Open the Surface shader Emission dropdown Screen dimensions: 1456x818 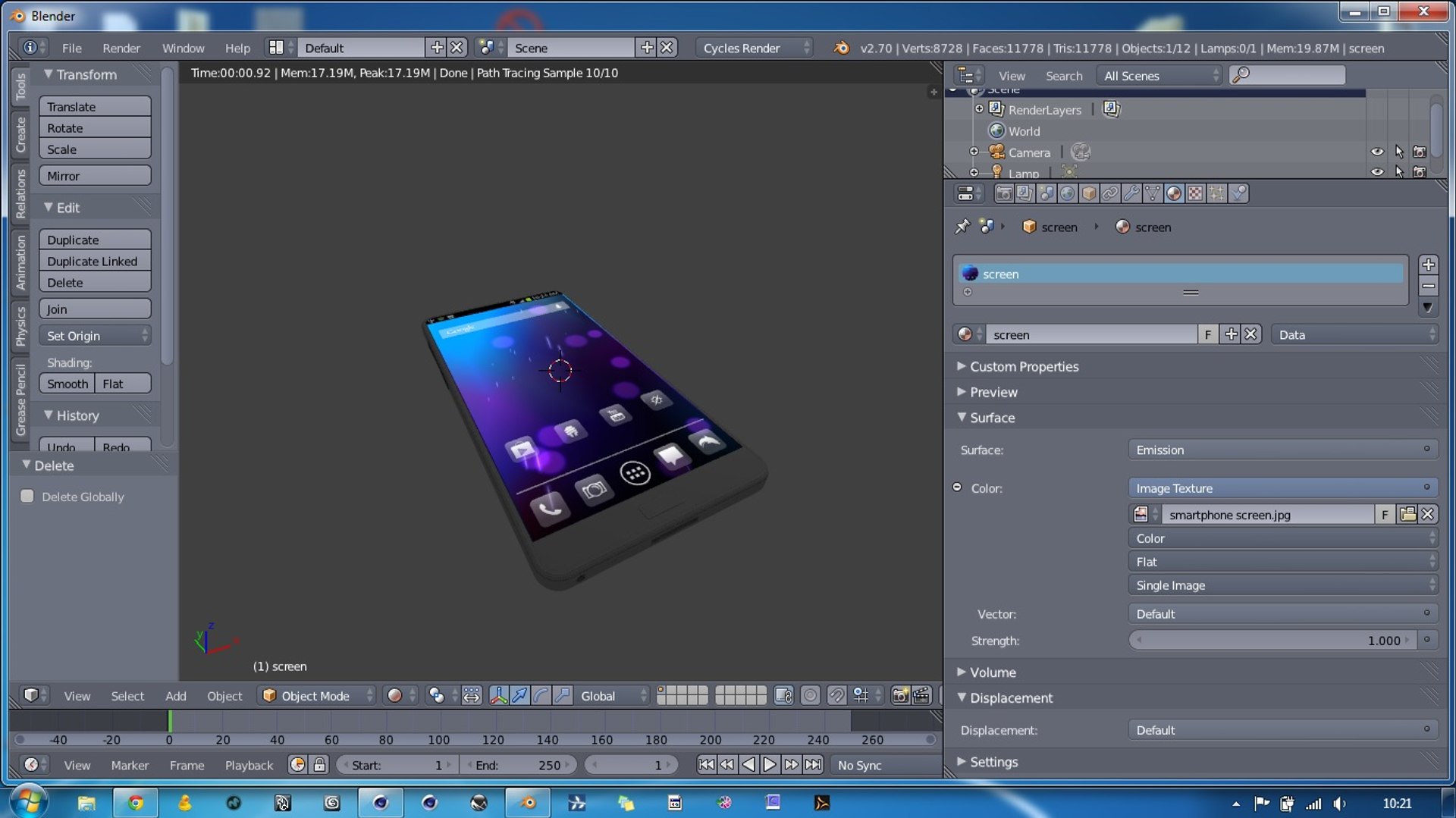click(1282, 450)
